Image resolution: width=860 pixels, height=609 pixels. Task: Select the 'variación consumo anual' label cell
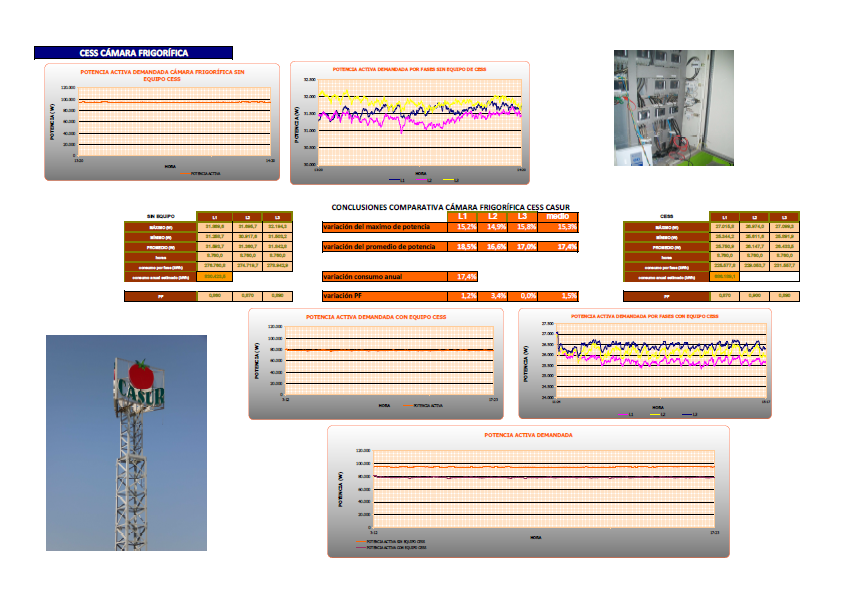click(383, 276)
